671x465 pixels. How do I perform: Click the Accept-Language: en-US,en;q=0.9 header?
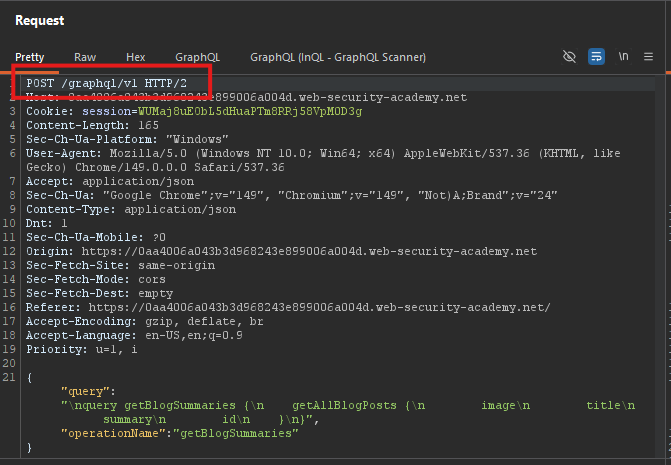click(134, 335)
